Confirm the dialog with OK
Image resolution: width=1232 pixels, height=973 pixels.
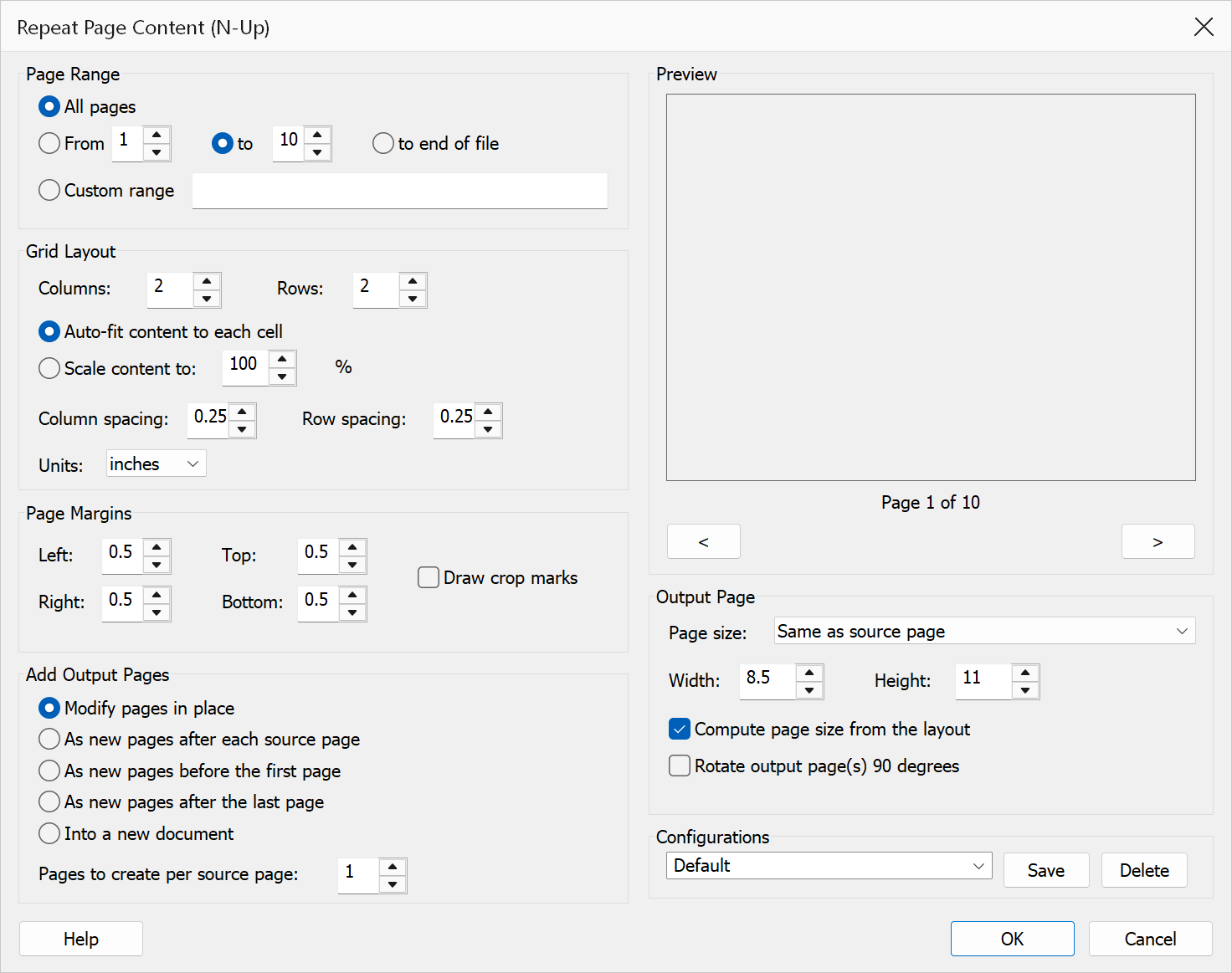tap(1013, 939)
